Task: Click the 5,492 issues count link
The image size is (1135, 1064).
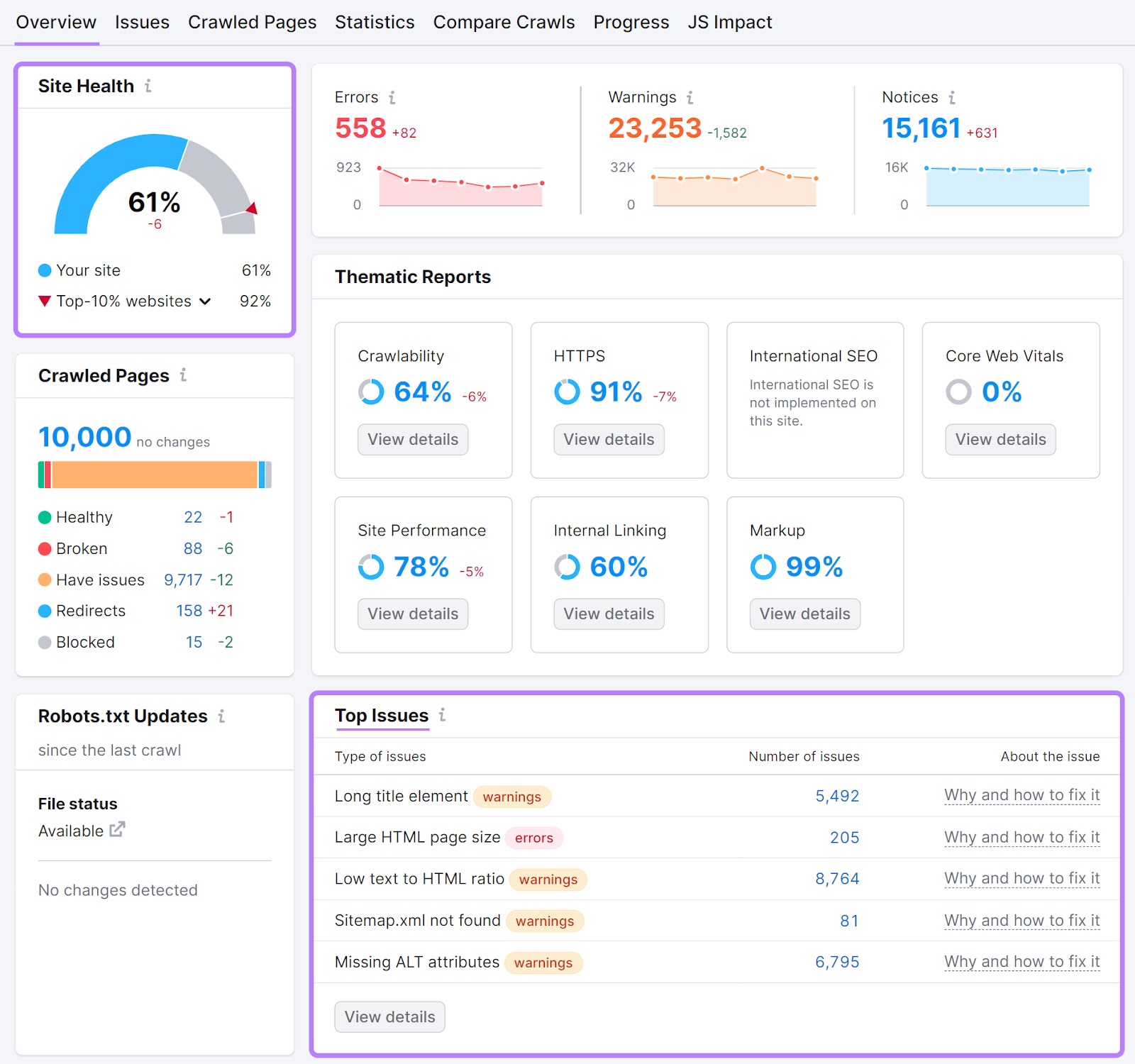Action: coord(837,796)
